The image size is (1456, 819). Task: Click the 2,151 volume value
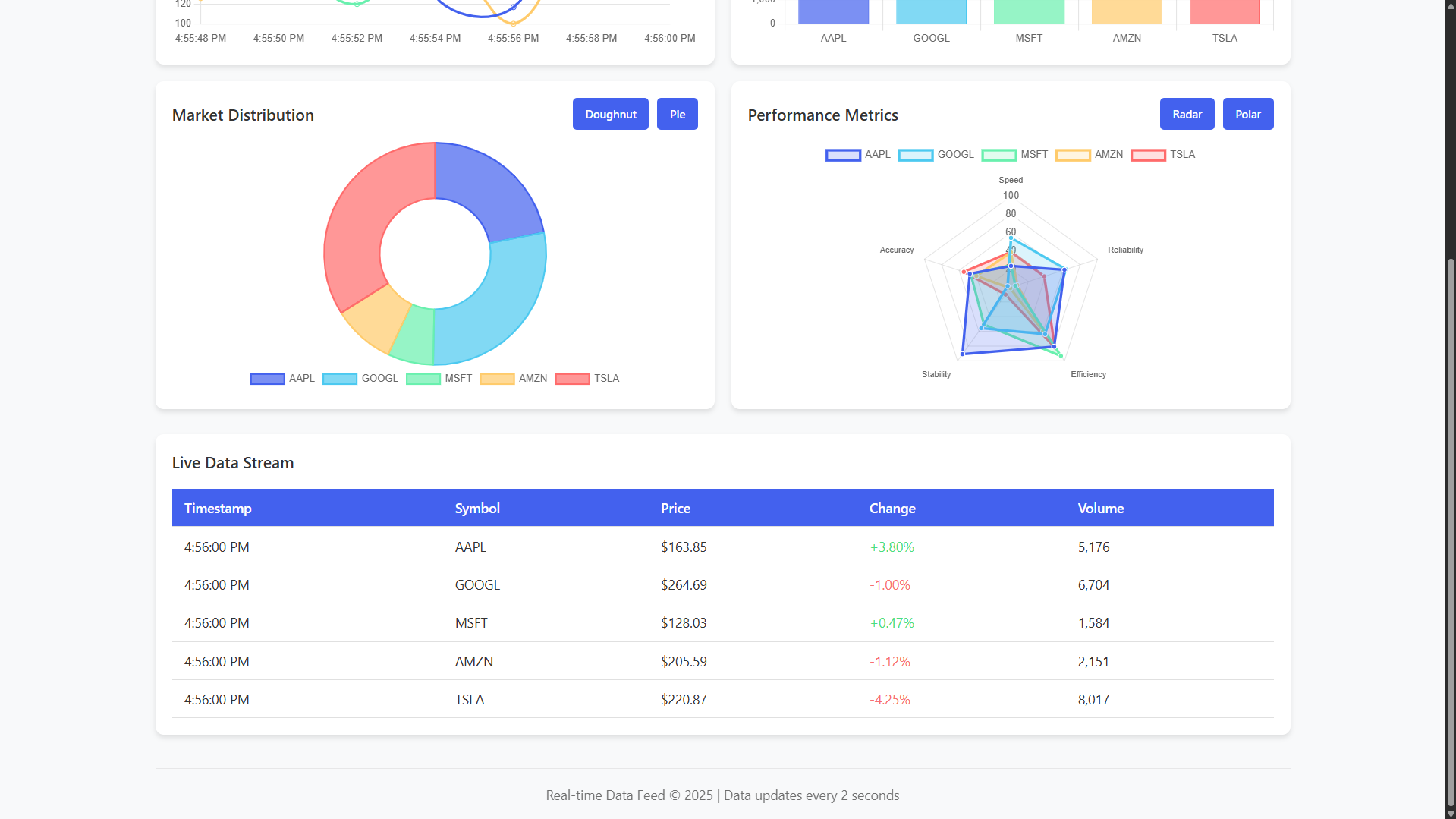(x=1093, y=662)
